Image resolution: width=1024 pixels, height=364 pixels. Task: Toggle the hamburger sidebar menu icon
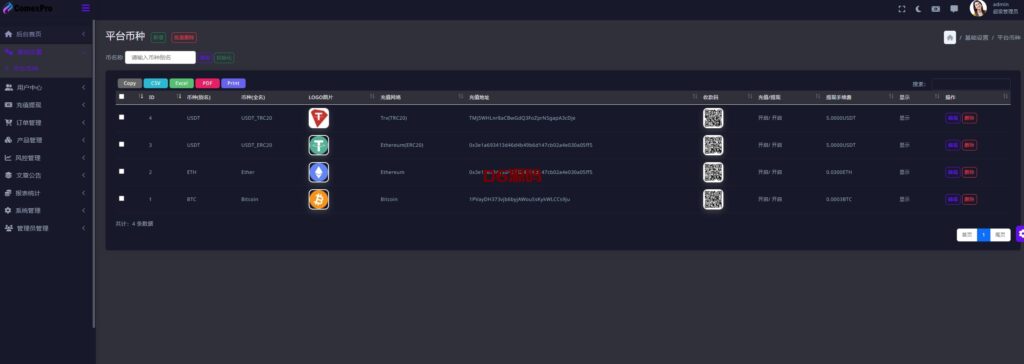pyautogui.click(x=86, y=8)
